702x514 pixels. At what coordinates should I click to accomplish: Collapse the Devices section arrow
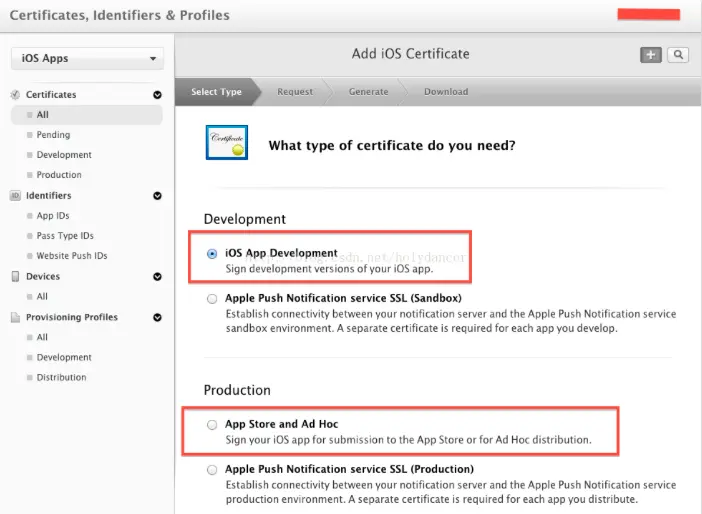(157, 277)
